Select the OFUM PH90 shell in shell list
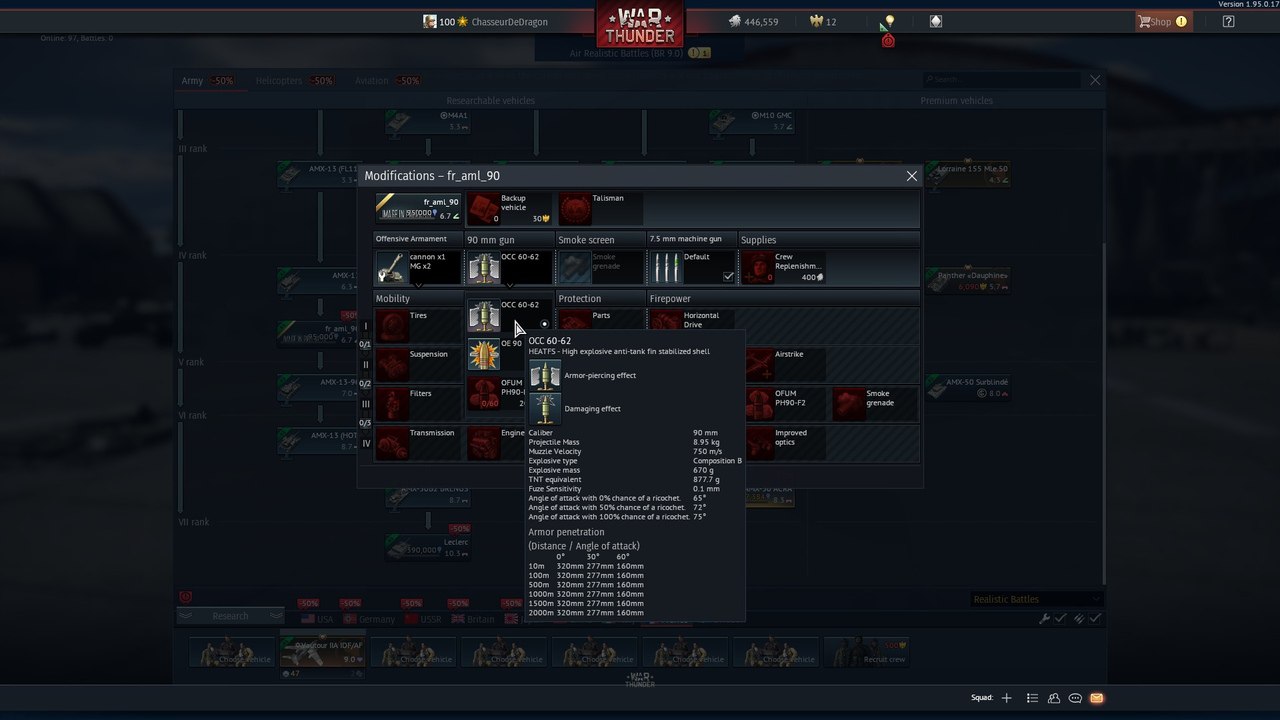The height and width of the screenshot is (720, 1280). click(x=497, y=393)
